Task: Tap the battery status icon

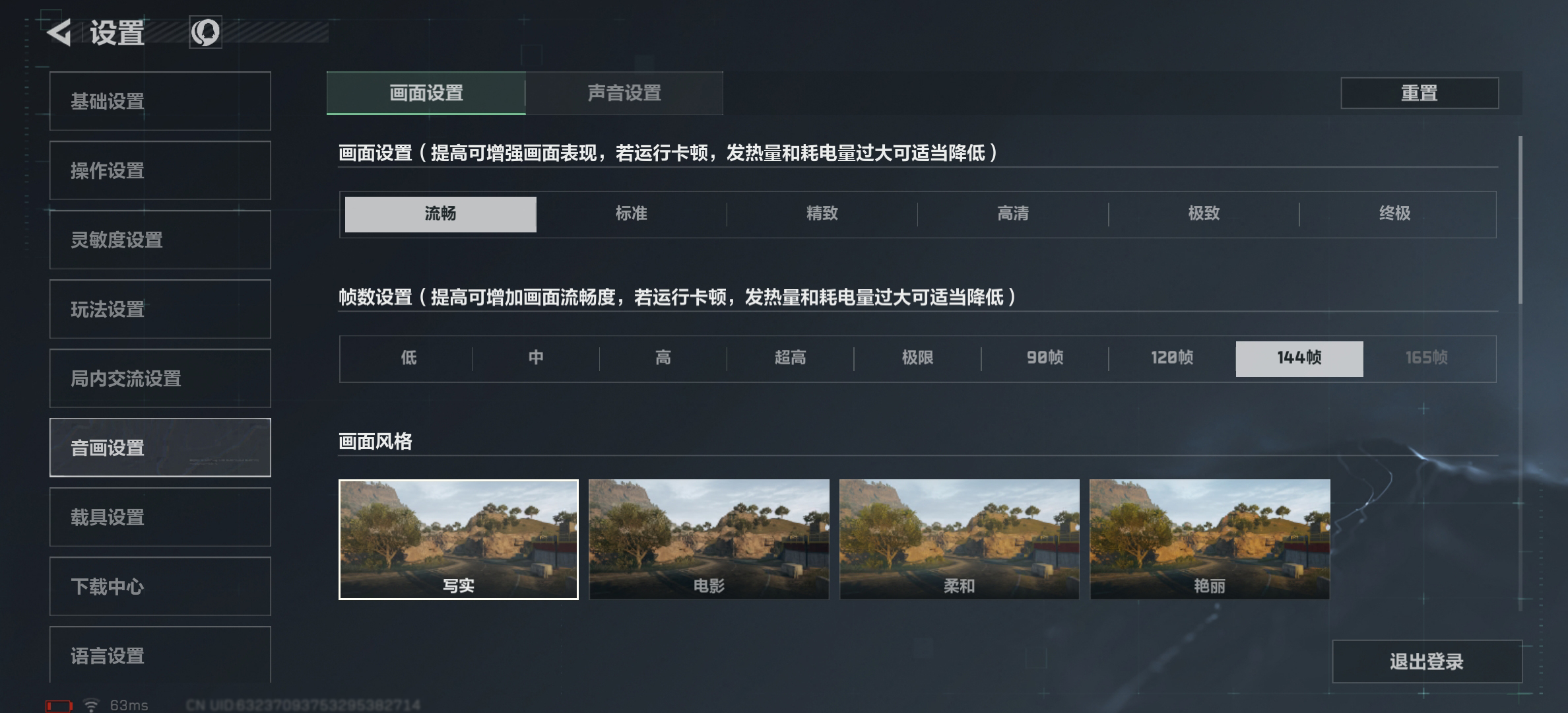Action: coord(59,706)
